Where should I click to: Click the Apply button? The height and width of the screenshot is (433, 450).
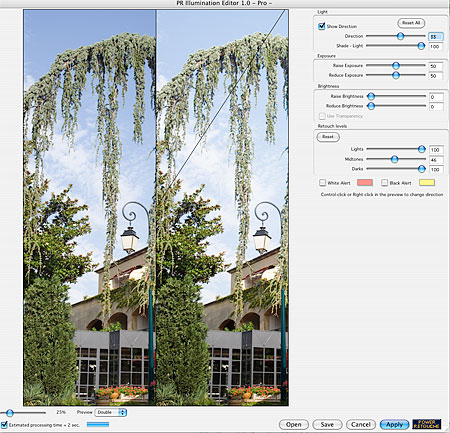click(394, 424)
